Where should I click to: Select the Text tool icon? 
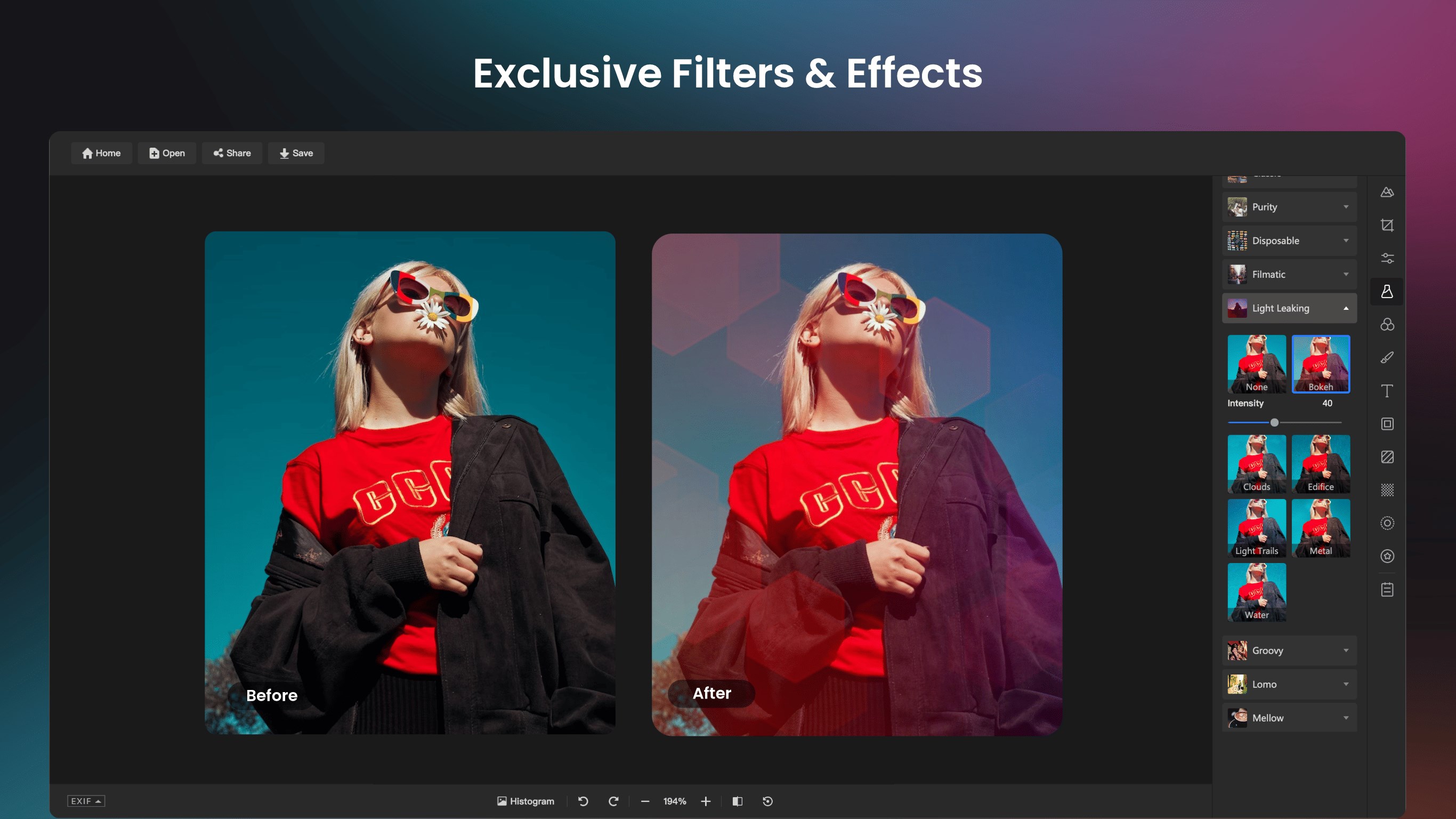[1387, 391]
